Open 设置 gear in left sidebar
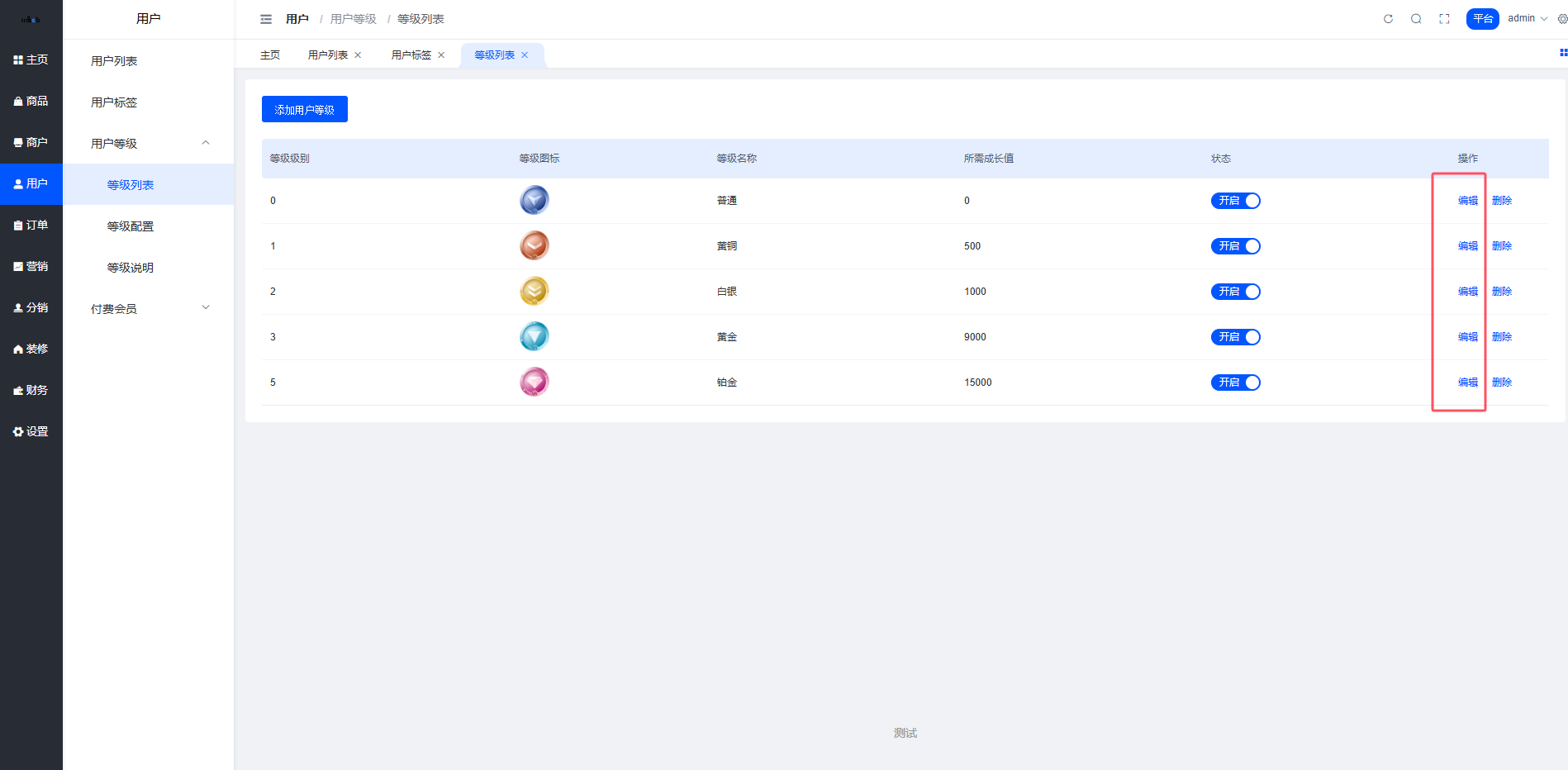1568x770 pixels. tap(31, 431)
